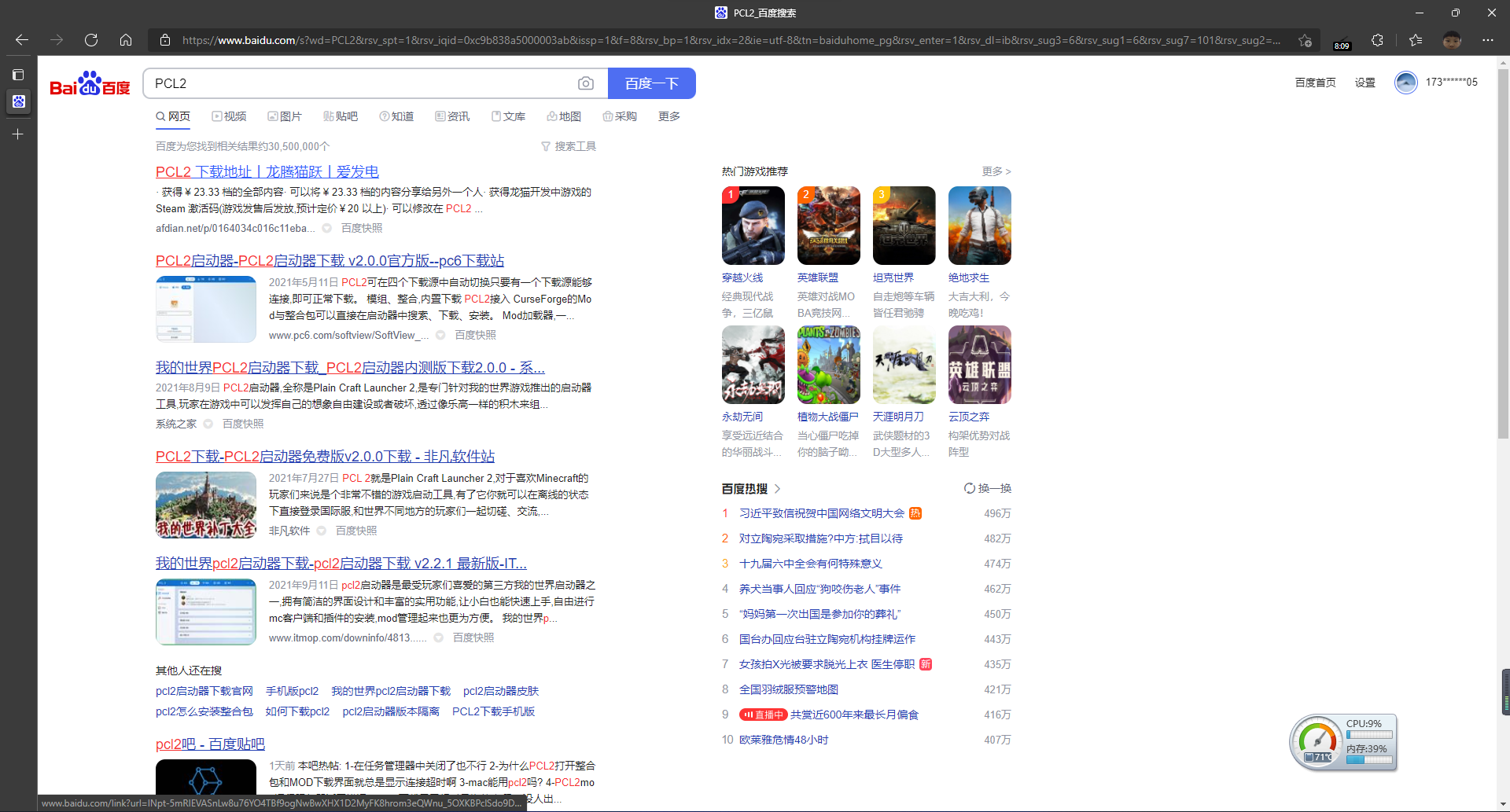This screenshot has height=812, width=1510.
Task: Open hot search 习近平致信祝贺中国网络文明大会
Action: click(x=822, y=513)
